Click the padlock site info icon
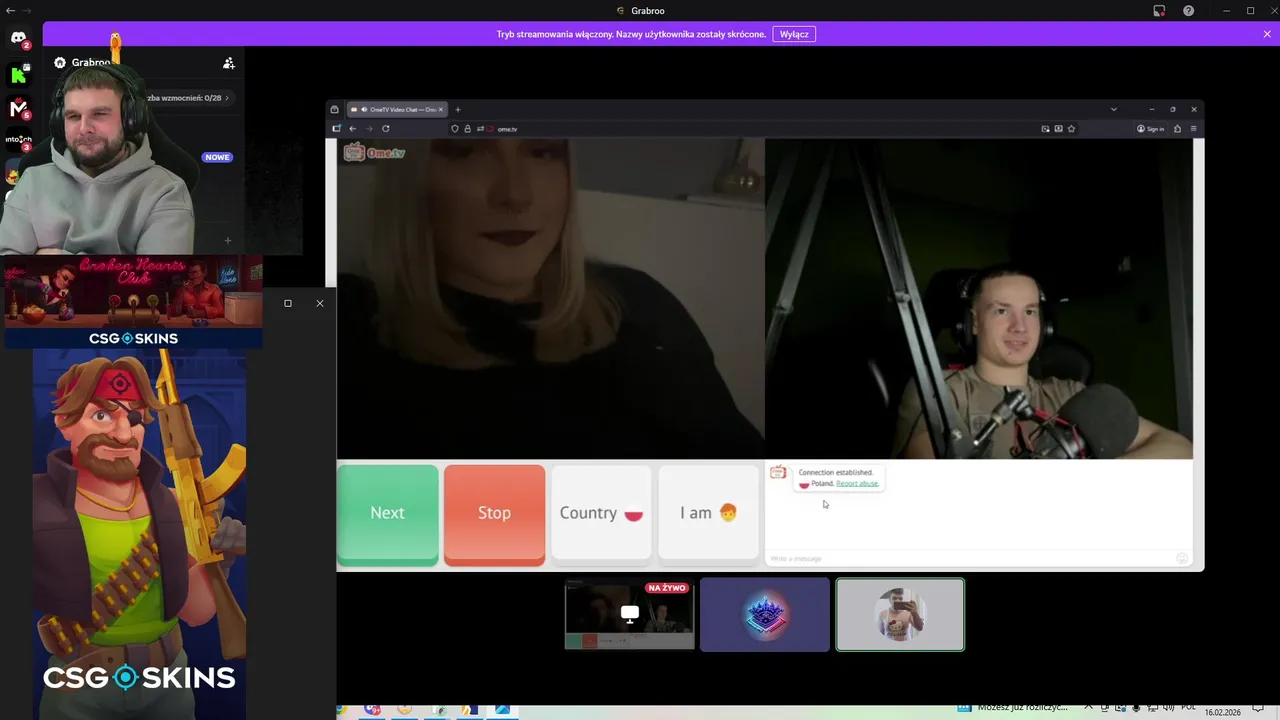This screenshot has height=720, width=1280. (x=467, y=129)
